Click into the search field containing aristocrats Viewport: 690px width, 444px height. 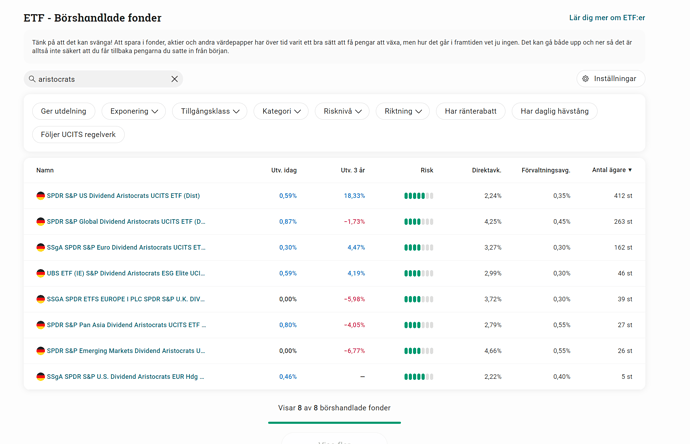pyautogui.click(x=100, y=79)
